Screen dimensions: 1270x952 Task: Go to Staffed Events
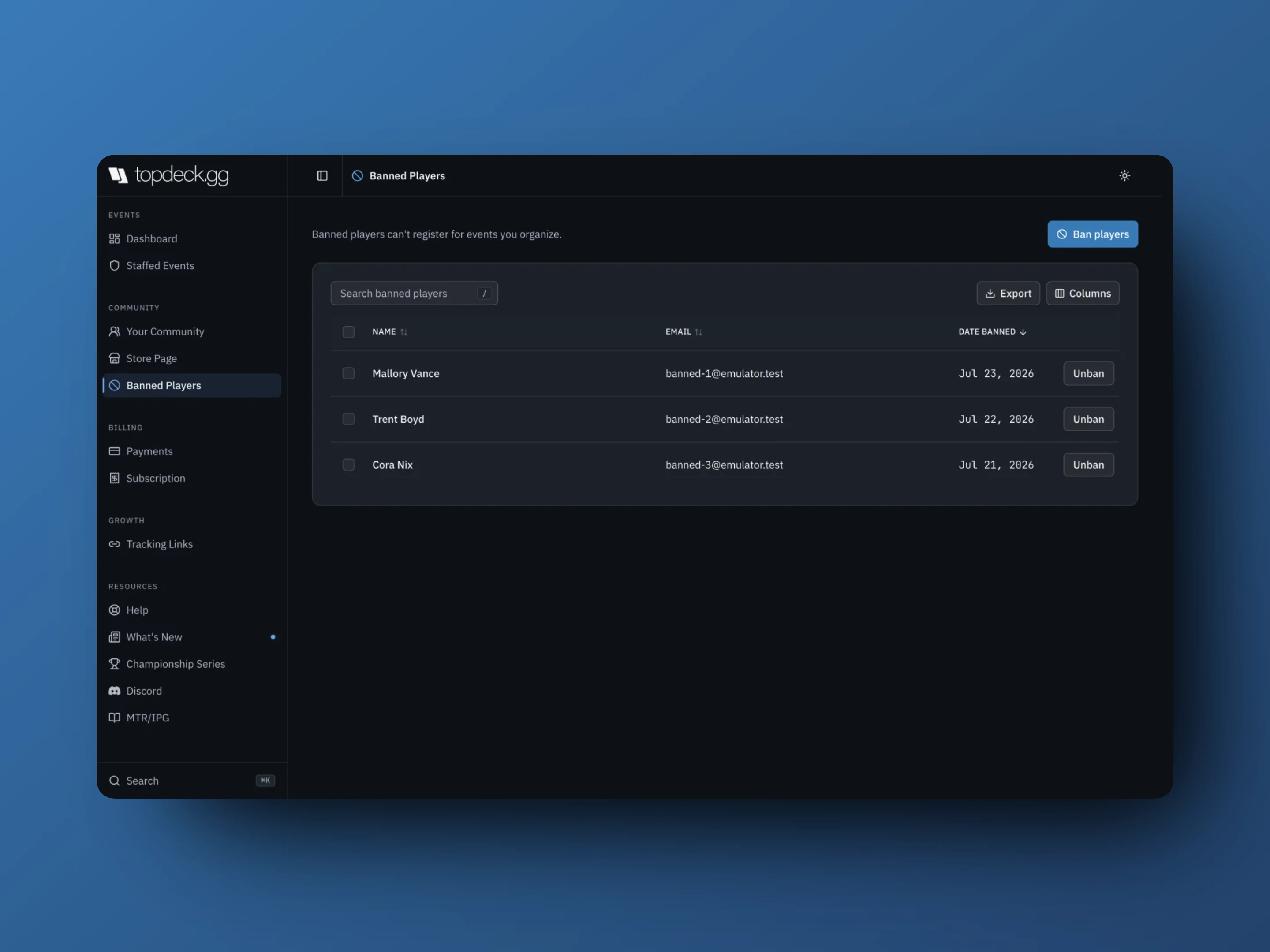pyautogui.click(x=192, y=265)
